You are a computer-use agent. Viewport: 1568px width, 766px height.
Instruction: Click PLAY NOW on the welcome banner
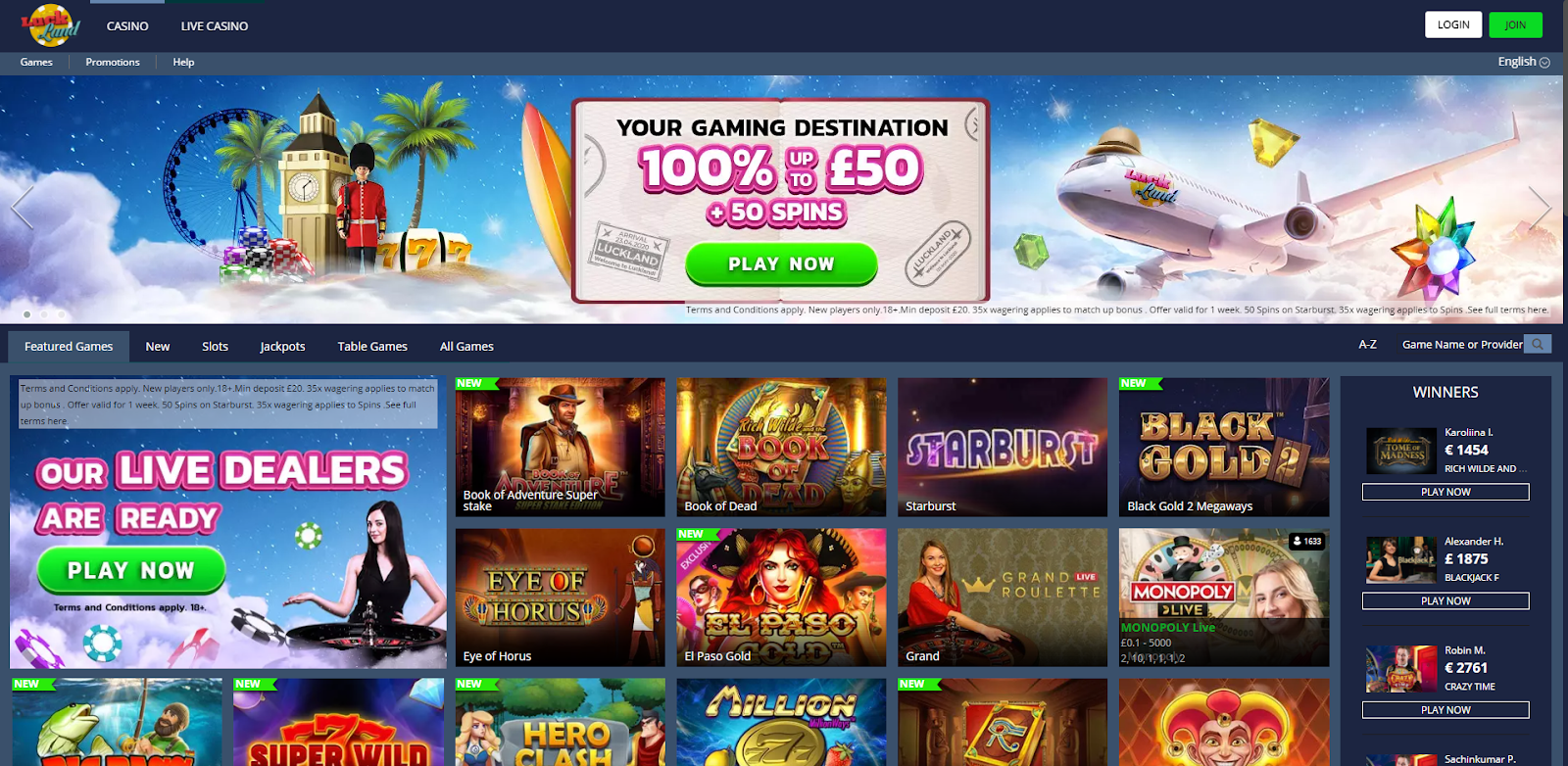coord(781,263)
